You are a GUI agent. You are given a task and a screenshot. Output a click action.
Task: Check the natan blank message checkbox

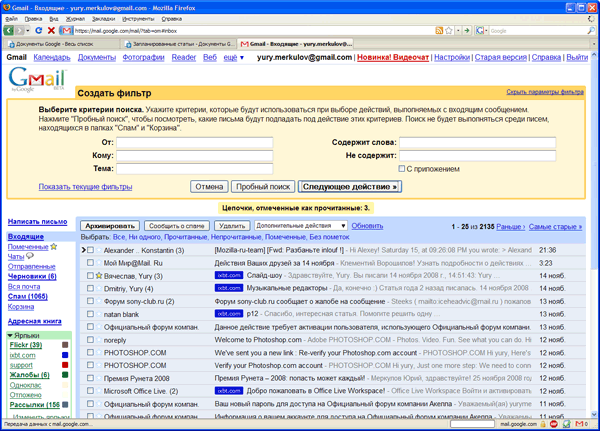click(90, 314)
